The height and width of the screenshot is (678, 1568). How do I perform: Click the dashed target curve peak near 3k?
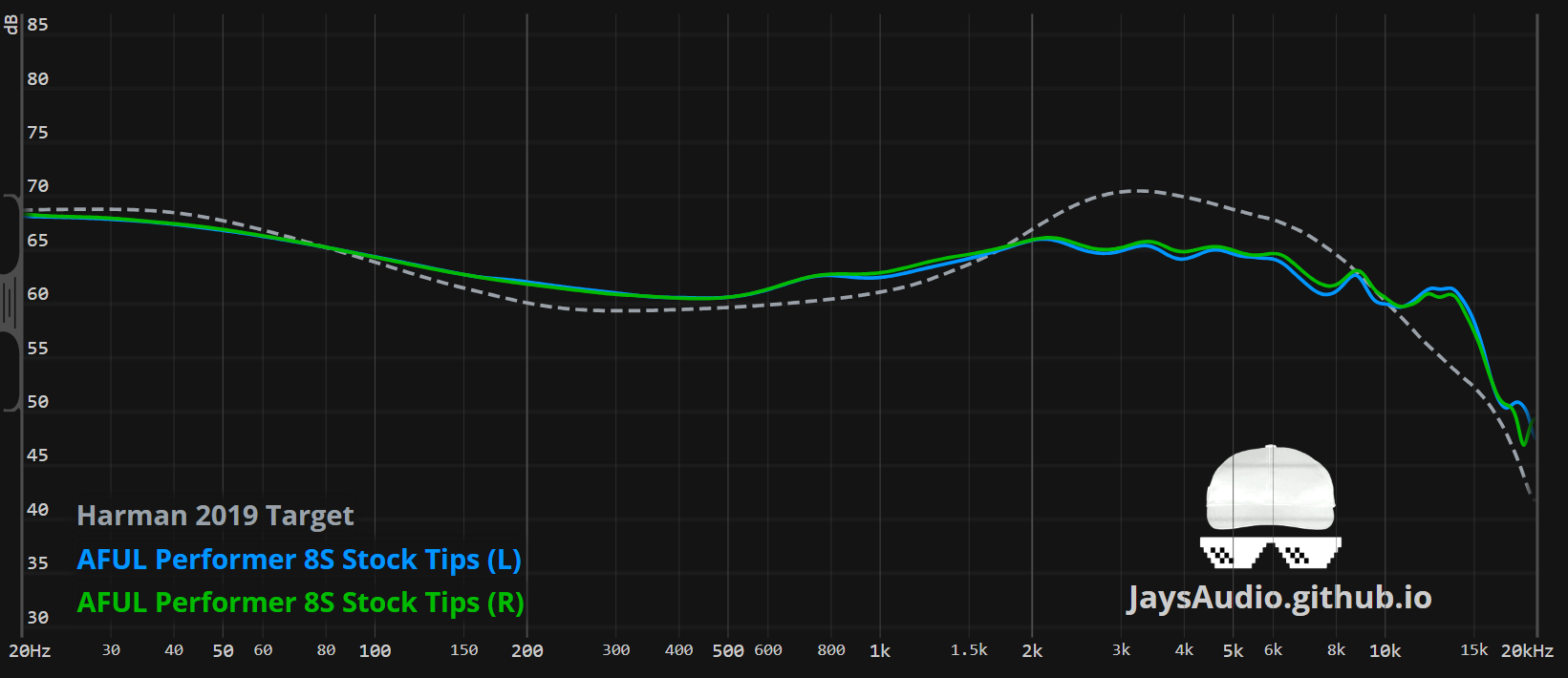tap(1139, 191)
